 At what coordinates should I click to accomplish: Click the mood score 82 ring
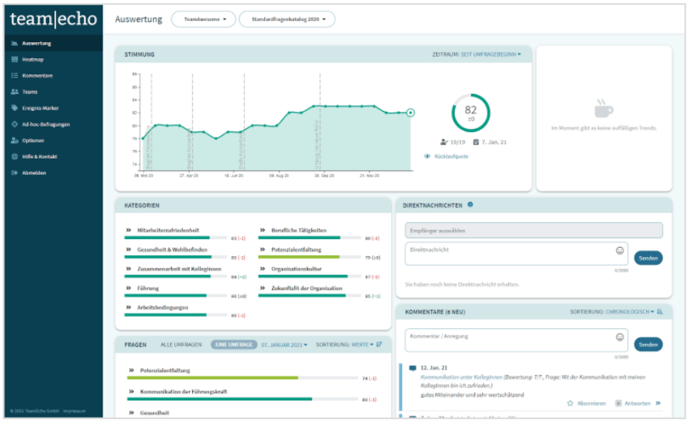(471, 113)
